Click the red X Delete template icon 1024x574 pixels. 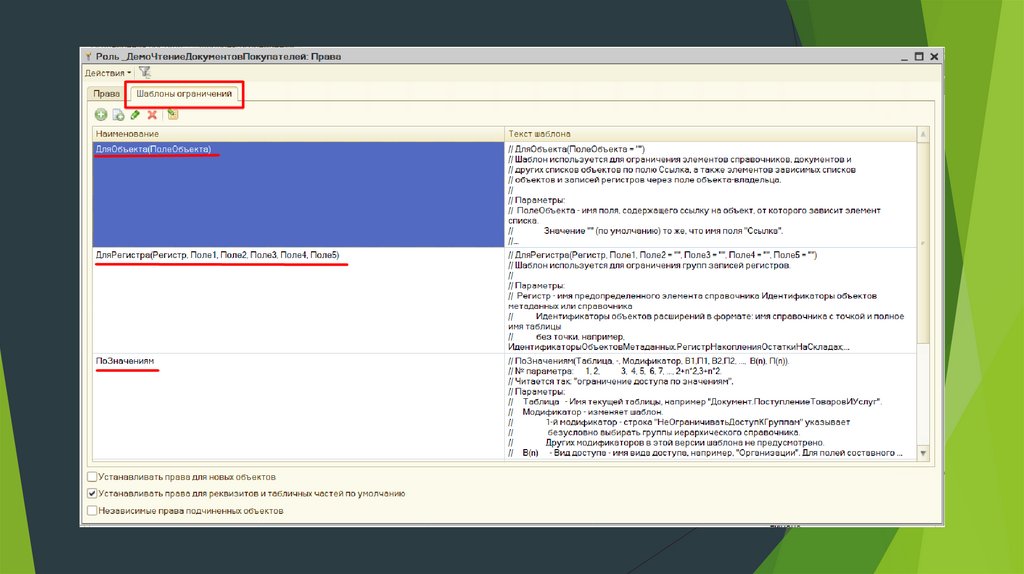coord(152,115)
